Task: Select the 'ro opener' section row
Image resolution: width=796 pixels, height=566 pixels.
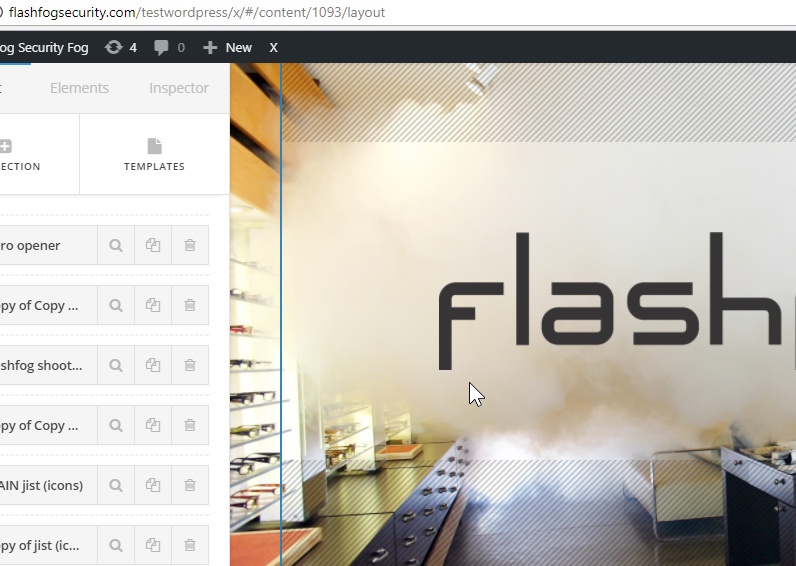Action: [48, 246]
